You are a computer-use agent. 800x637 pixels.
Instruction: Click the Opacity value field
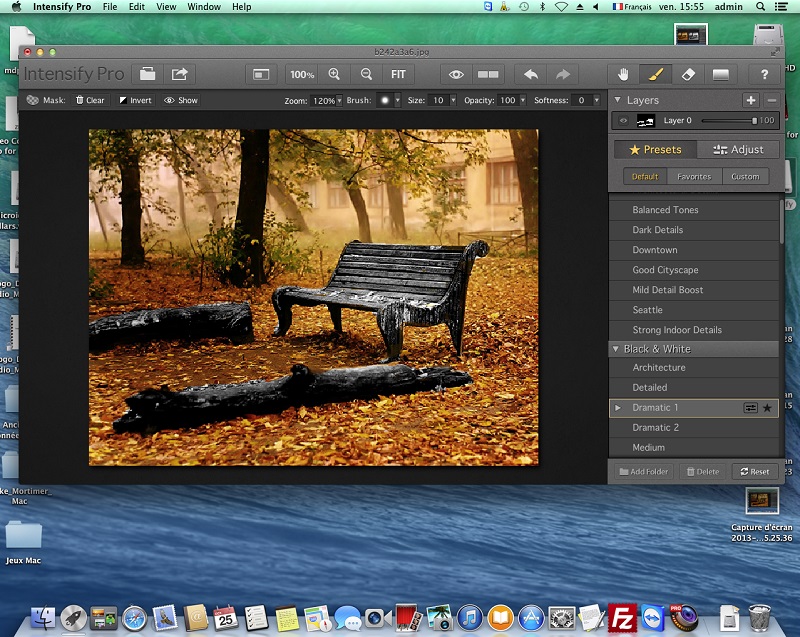[x=508, y=100]
